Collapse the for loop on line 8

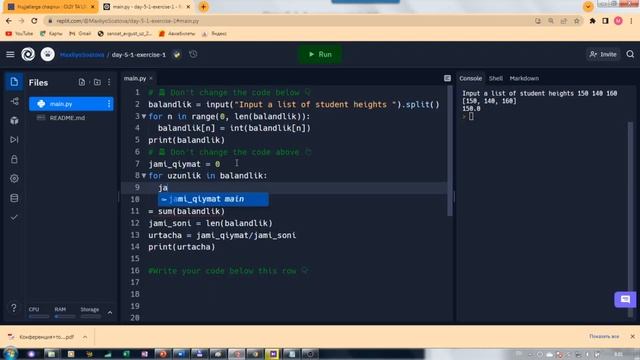coord(144,176)
